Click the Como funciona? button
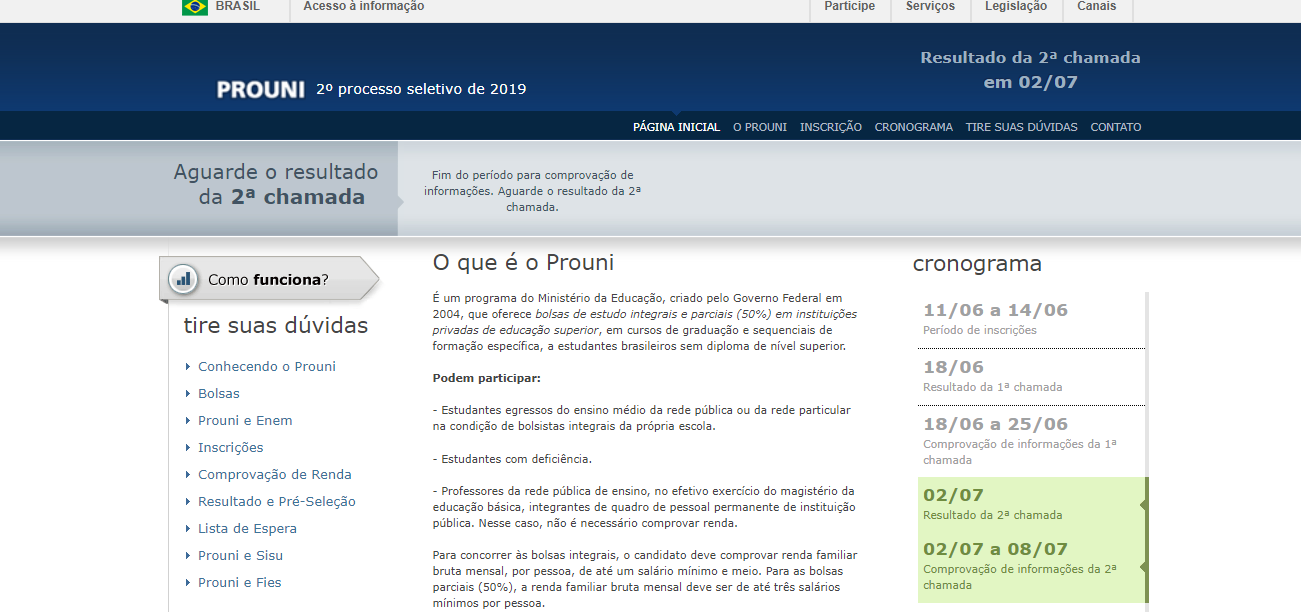The width and height of the screenshot is (1301, 612). point(269,279)
